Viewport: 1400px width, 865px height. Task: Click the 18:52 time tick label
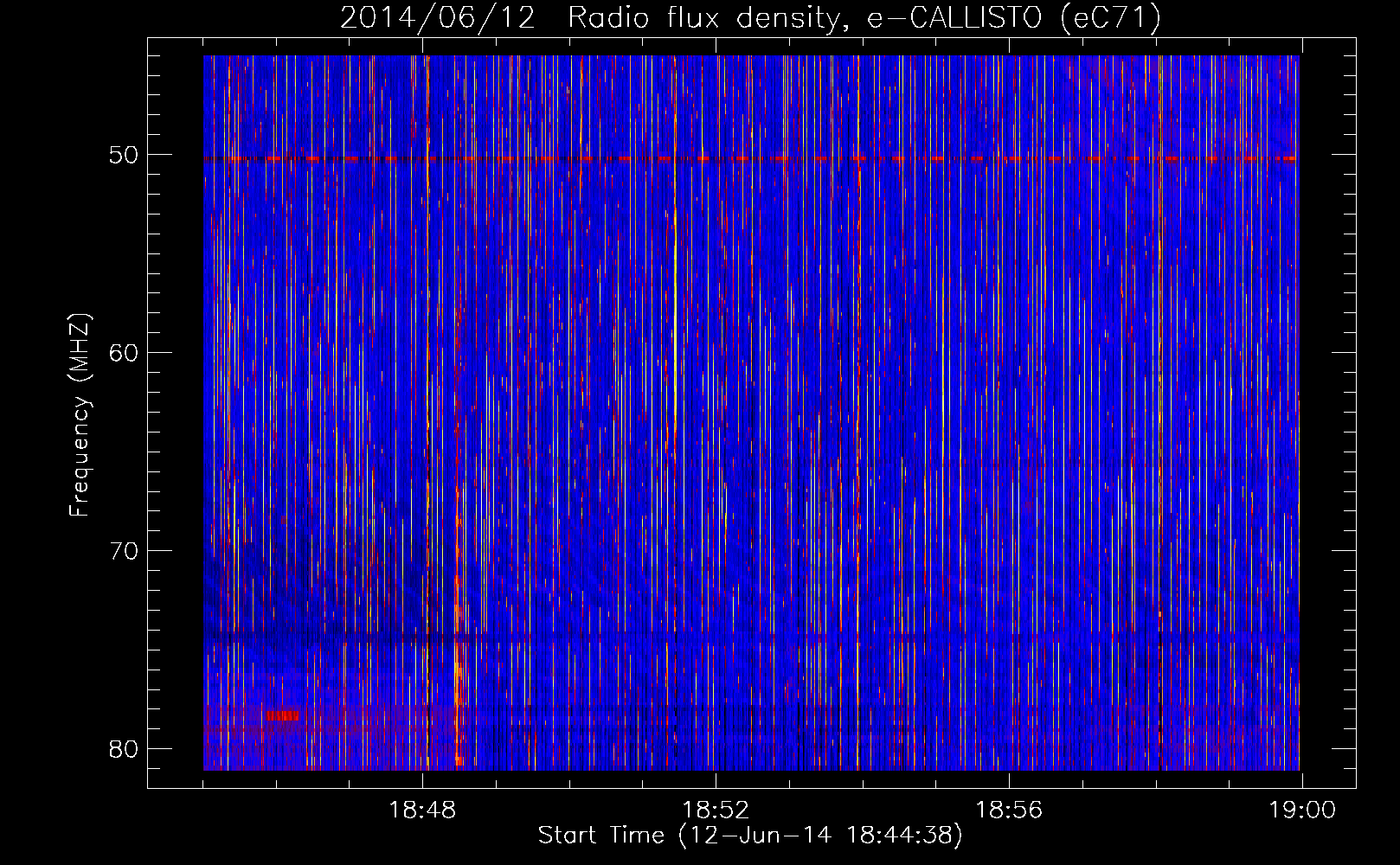click(x=716, y=811)
